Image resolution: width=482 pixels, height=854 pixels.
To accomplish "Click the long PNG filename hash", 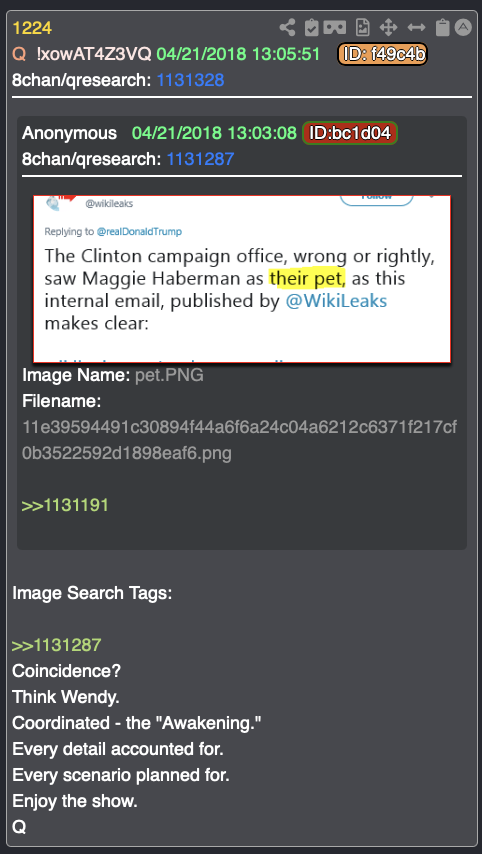I will pyautogui.click(x=239, y=441).
